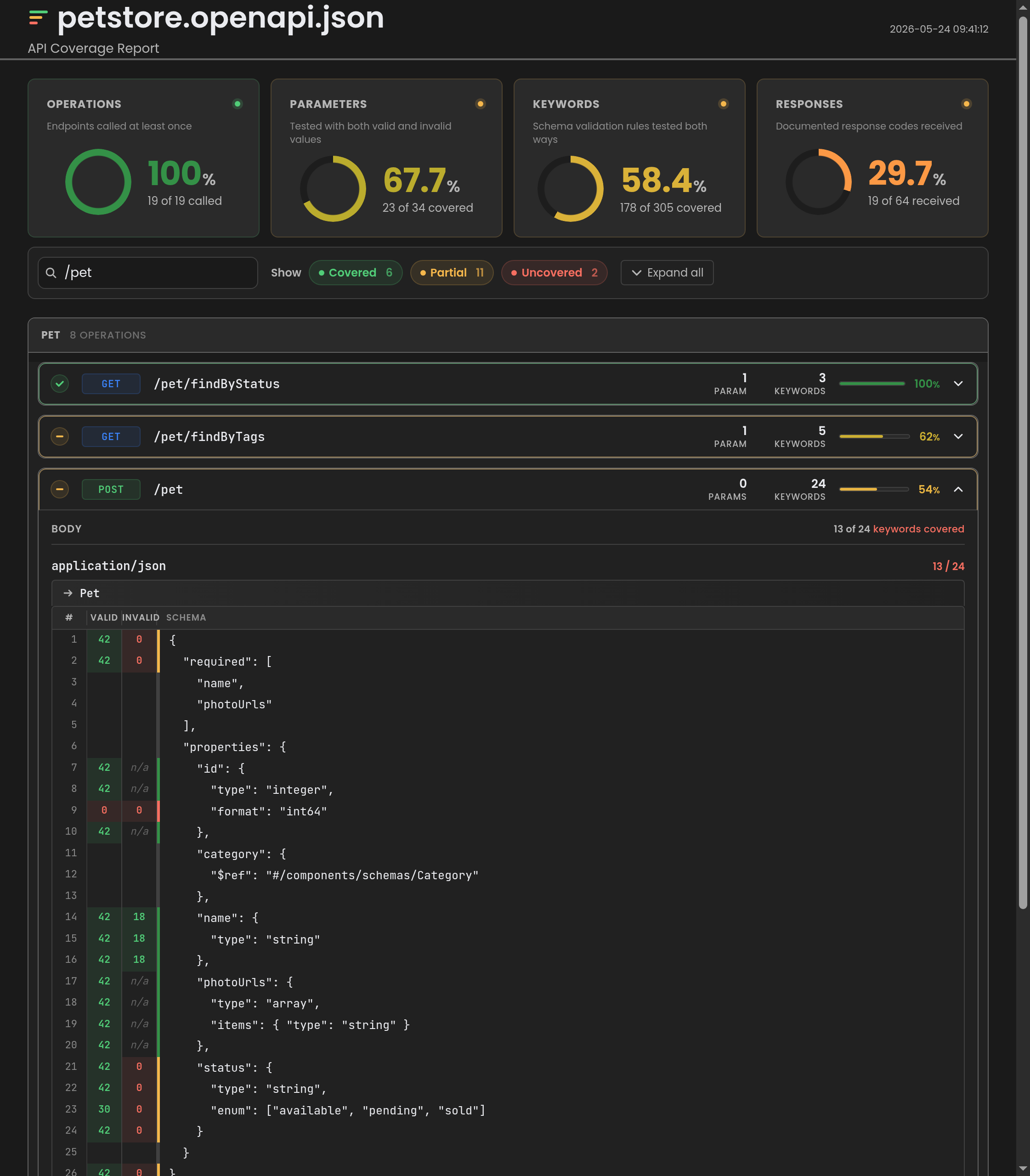Click the INVALID column header
1030x1176 pixels.
(x=141, y=617)
